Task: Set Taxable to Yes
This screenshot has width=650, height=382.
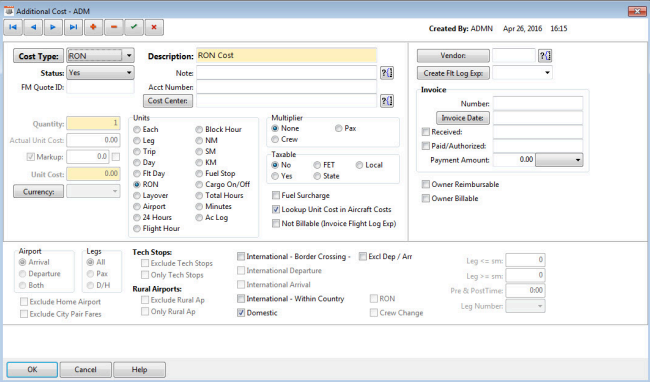Action: (275, 176)
